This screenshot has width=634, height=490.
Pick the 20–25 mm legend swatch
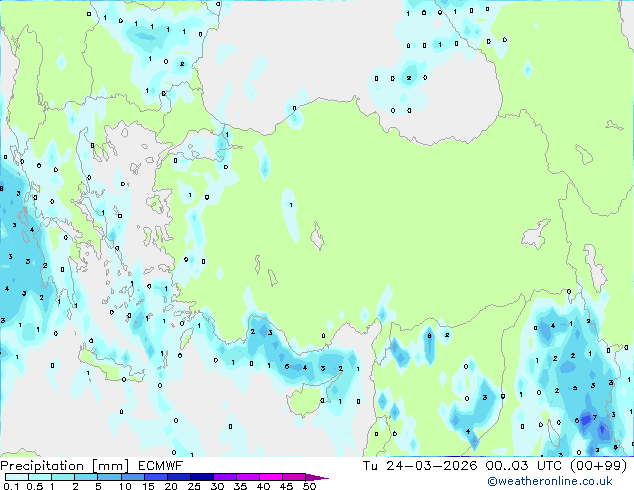point(179,477)
